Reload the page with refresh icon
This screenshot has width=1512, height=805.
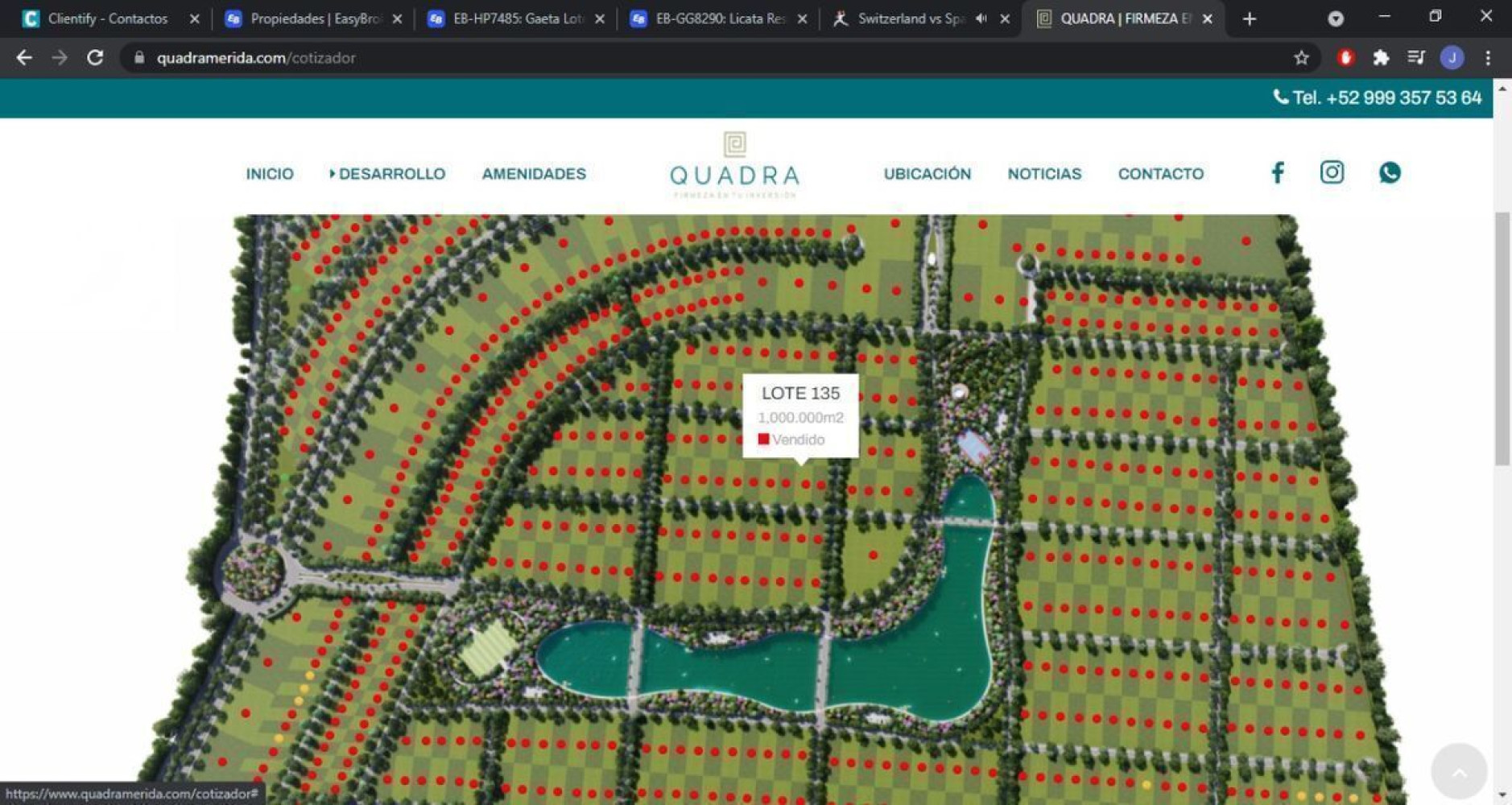[x=95, y=58]
